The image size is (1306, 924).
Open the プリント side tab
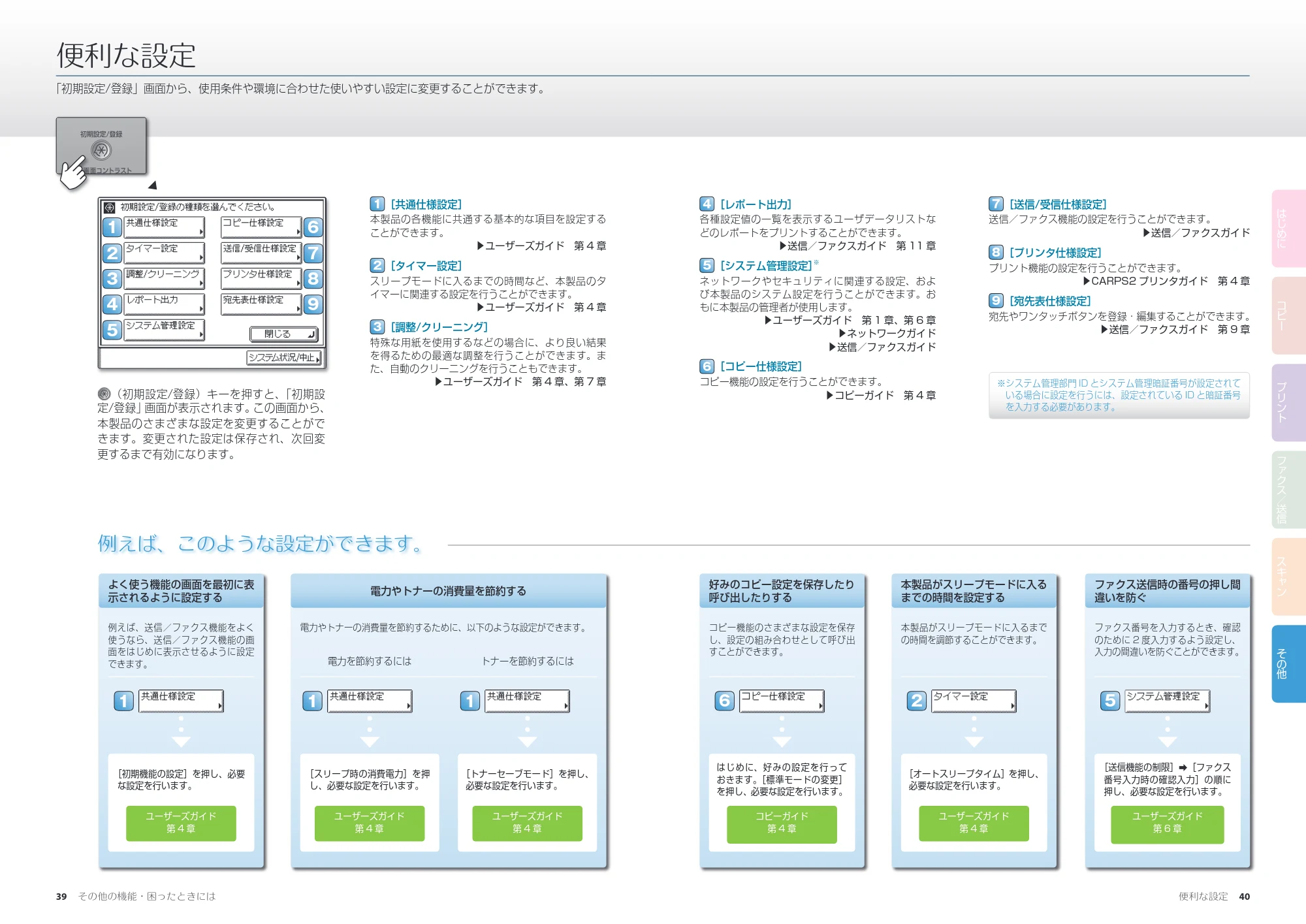click(1288, 402)
